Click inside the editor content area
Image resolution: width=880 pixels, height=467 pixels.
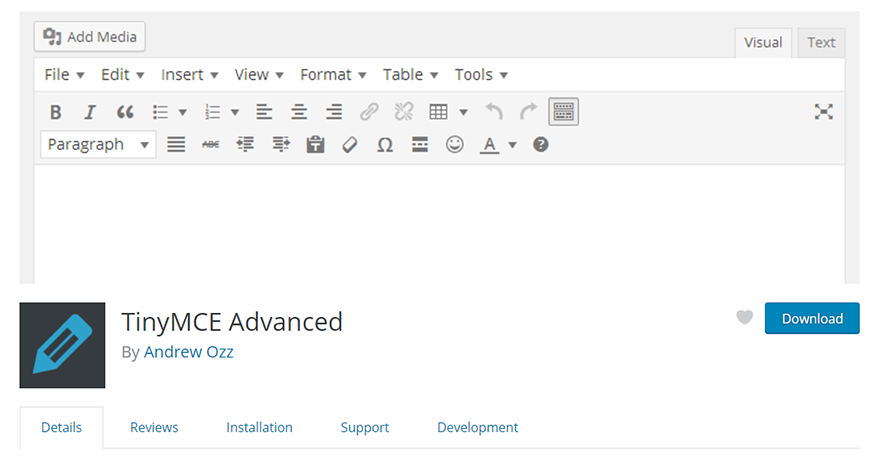tap(440, 225)
